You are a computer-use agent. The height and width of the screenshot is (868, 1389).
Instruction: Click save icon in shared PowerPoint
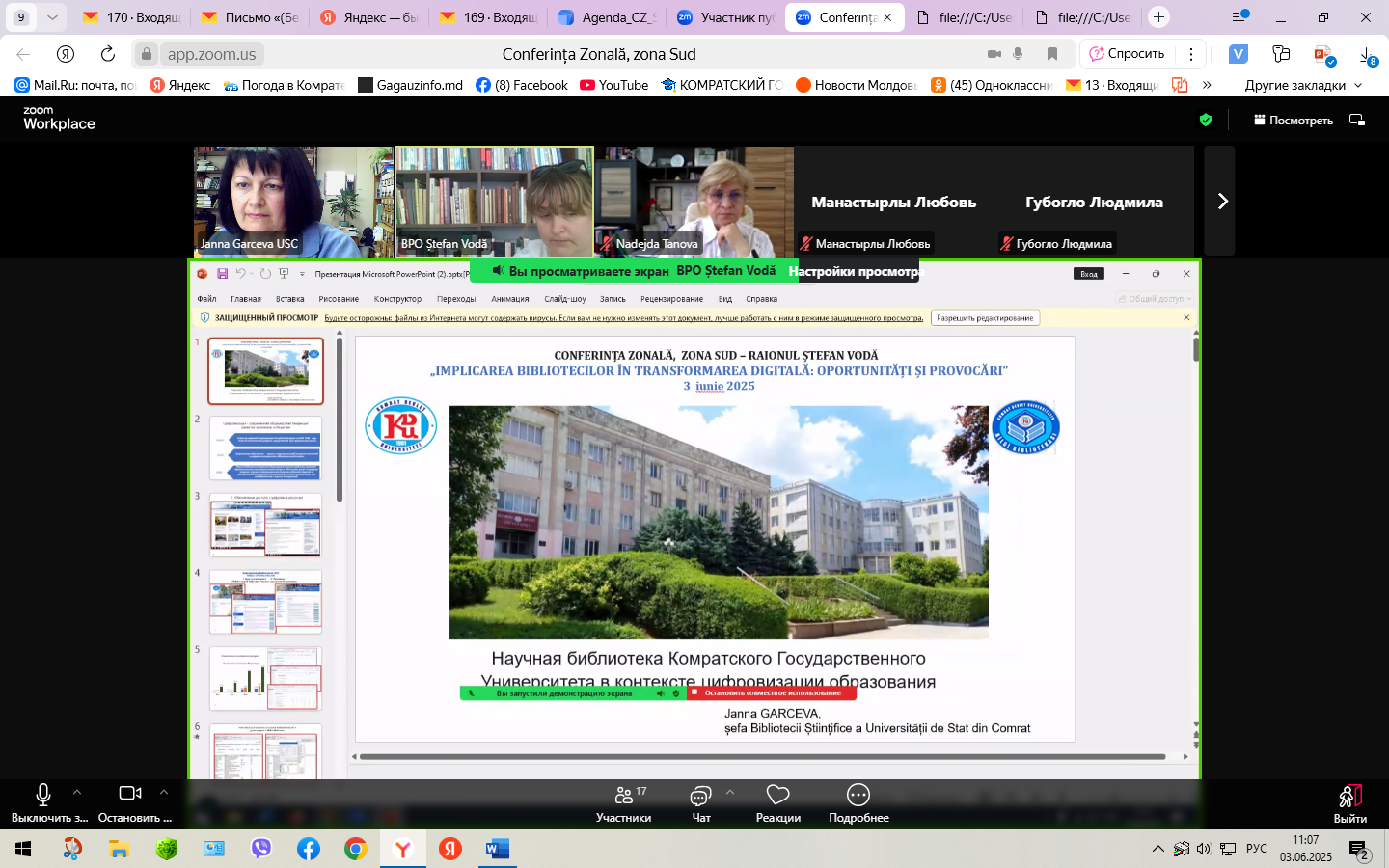click(x=222, y=274)
